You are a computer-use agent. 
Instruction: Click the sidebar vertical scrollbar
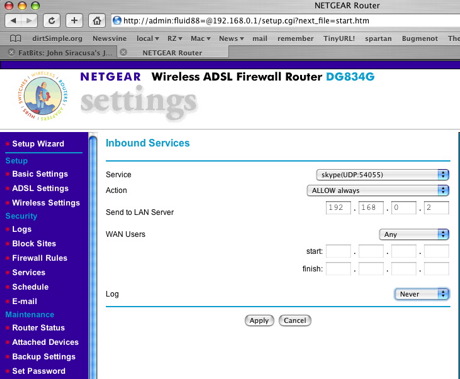pyautogui.click(x=93, y=256)
